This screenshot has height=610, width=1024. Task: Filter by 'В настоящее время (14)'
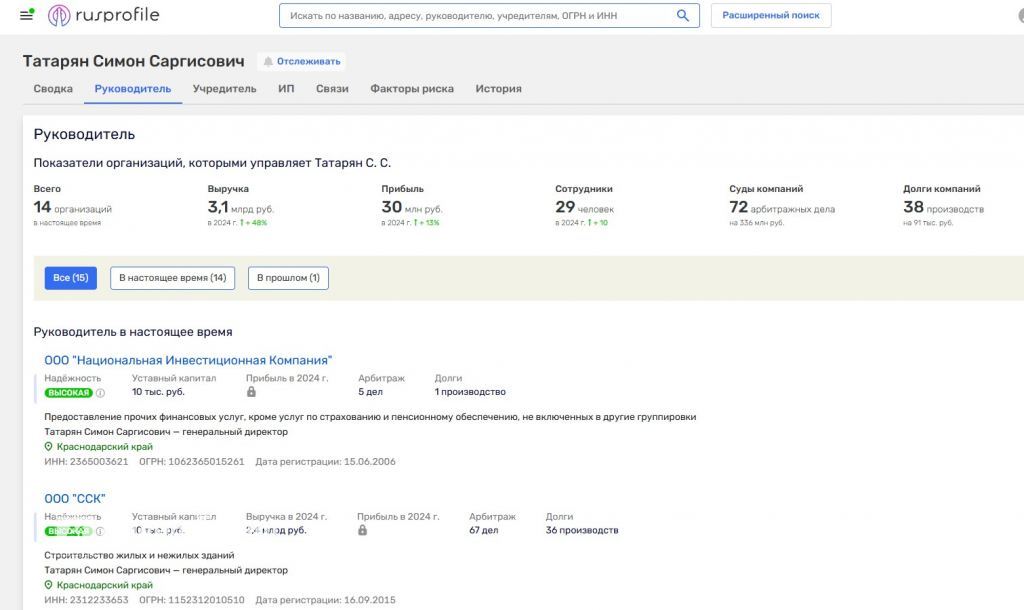(172, 278)
